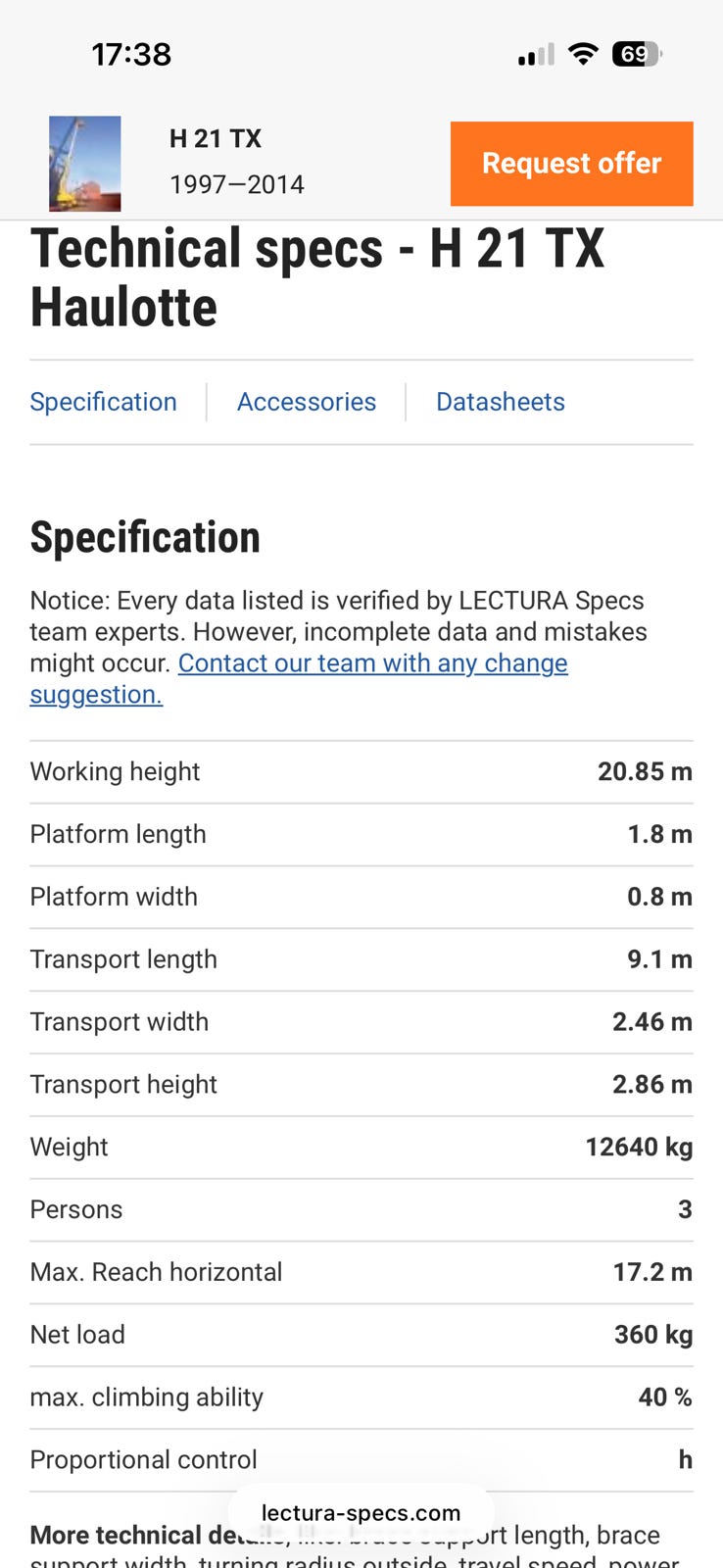Screen dimensions: 723x1568
Task: Go to the Datasheets tab
Action: click(500, 402)
